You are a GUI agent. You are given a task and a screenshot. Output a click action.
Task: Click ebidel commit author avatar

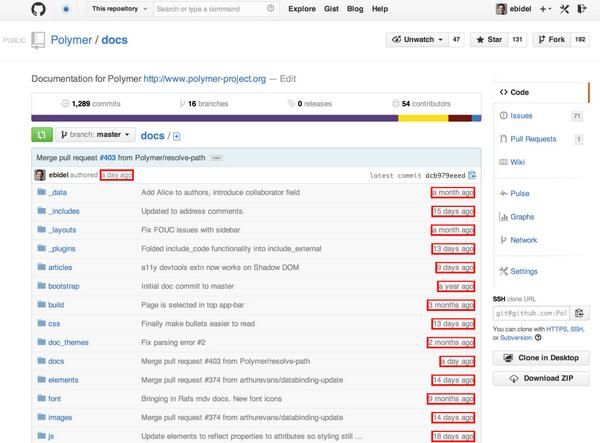40,175
